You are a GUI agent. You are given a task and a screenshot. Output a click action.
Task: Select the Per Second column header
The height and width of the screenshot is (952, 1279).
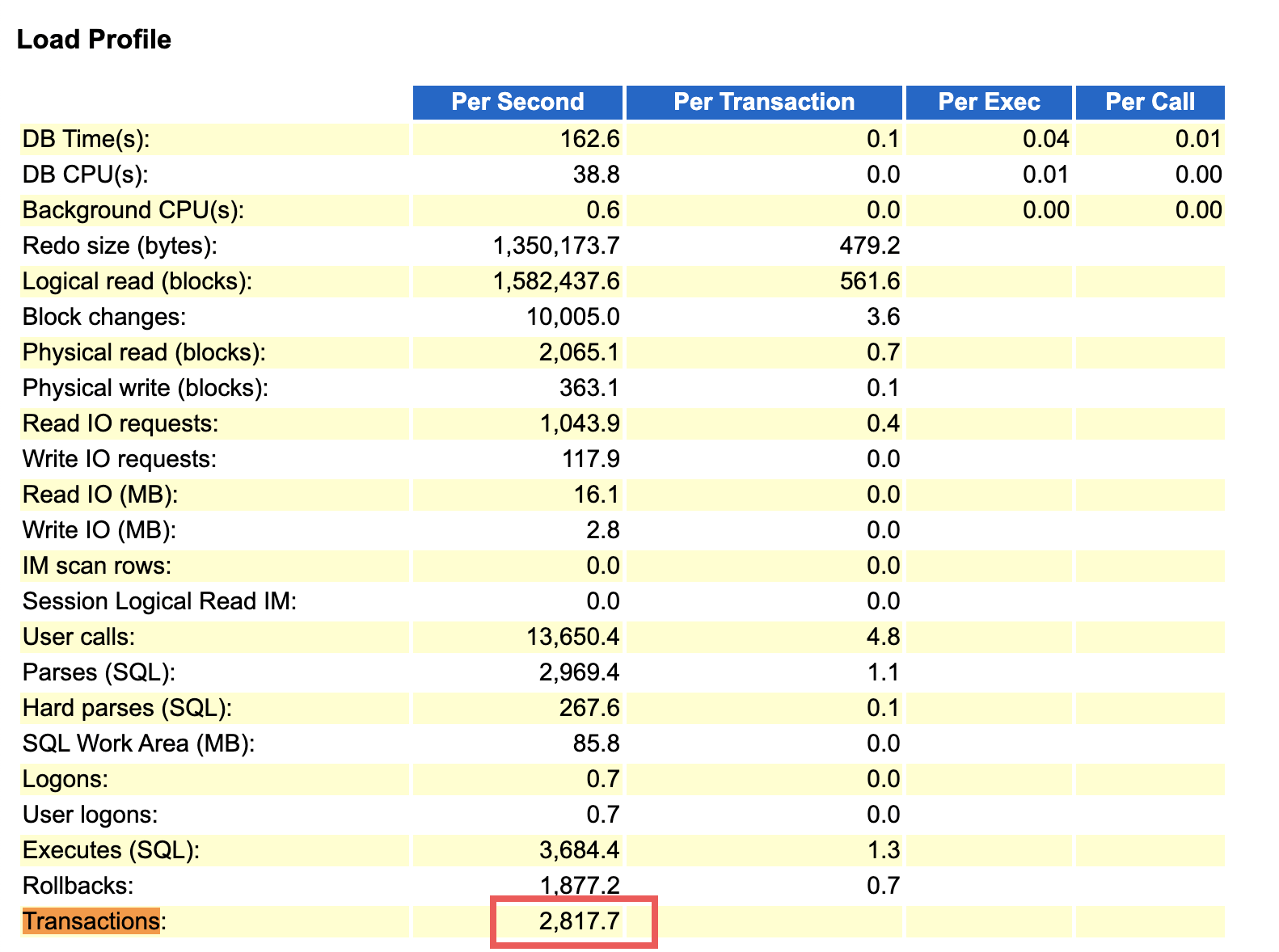[x=517, y=102]
